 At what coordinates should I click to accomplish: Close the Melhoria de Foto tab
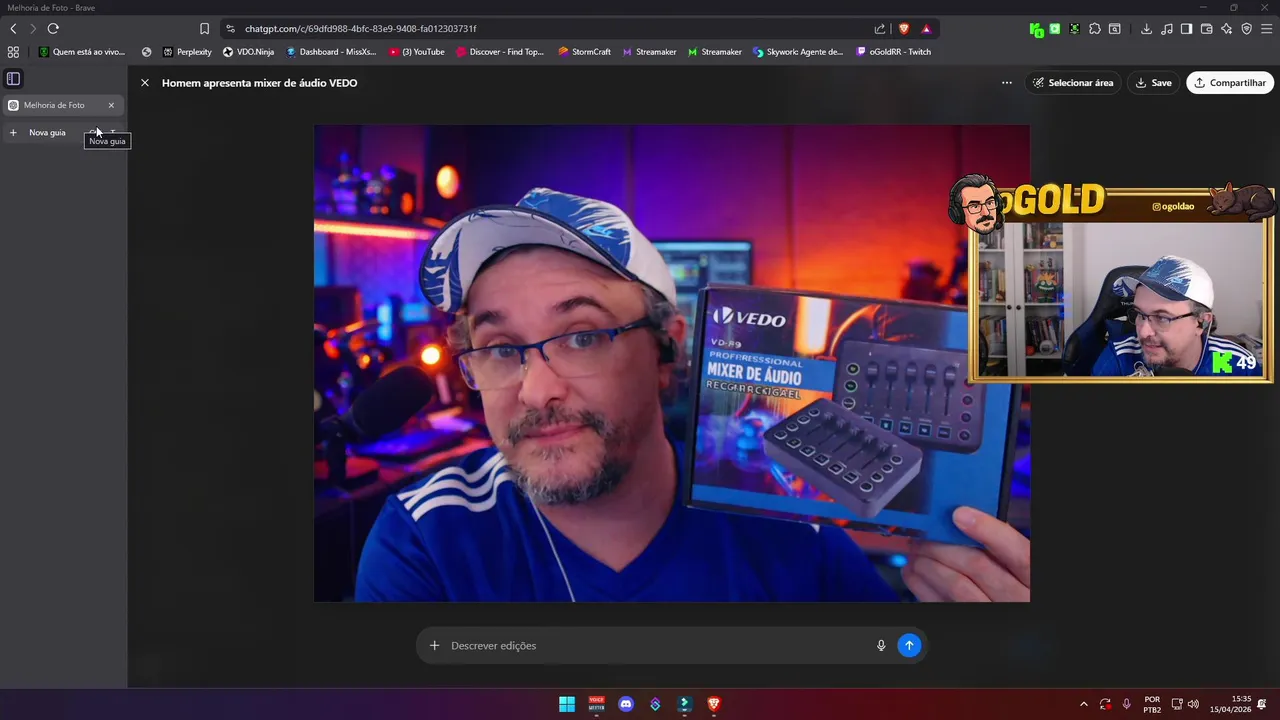[x=111, y=105]
